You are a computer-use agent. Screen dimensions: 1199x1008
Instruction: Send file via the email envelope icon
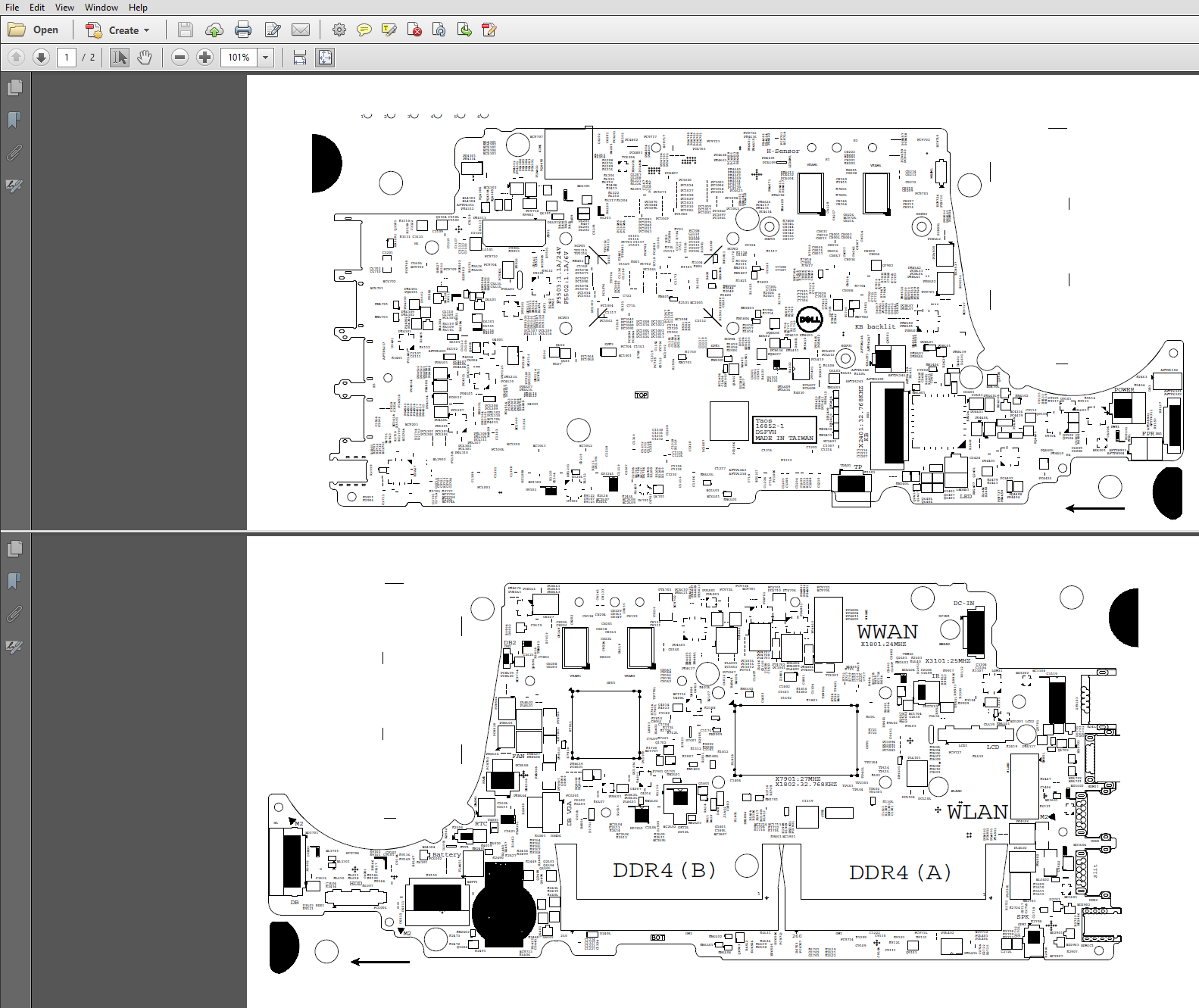[x=301, y=30]
